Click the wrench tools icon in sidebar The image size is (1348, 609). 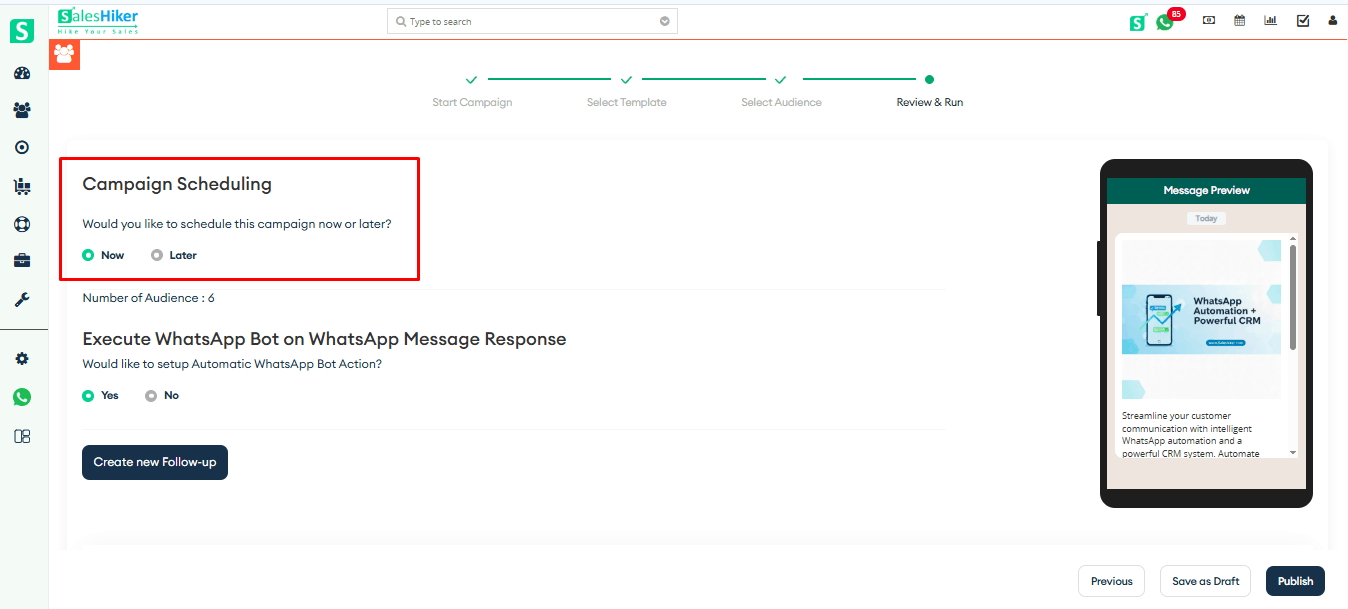tap(22, 299)
